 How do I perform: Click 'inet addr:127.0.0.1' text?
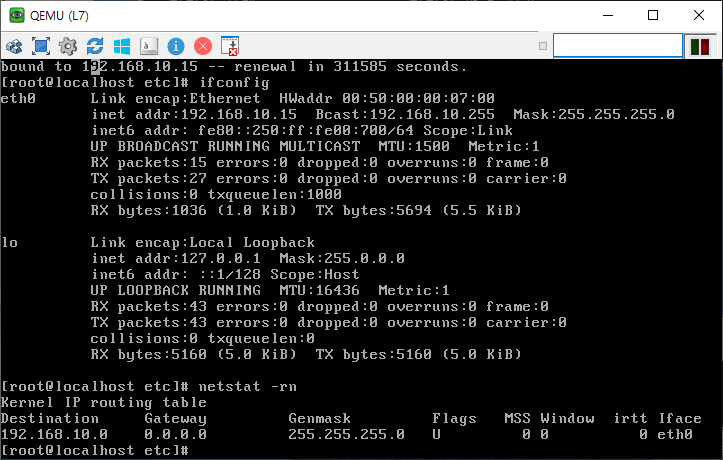pos(176,259)
